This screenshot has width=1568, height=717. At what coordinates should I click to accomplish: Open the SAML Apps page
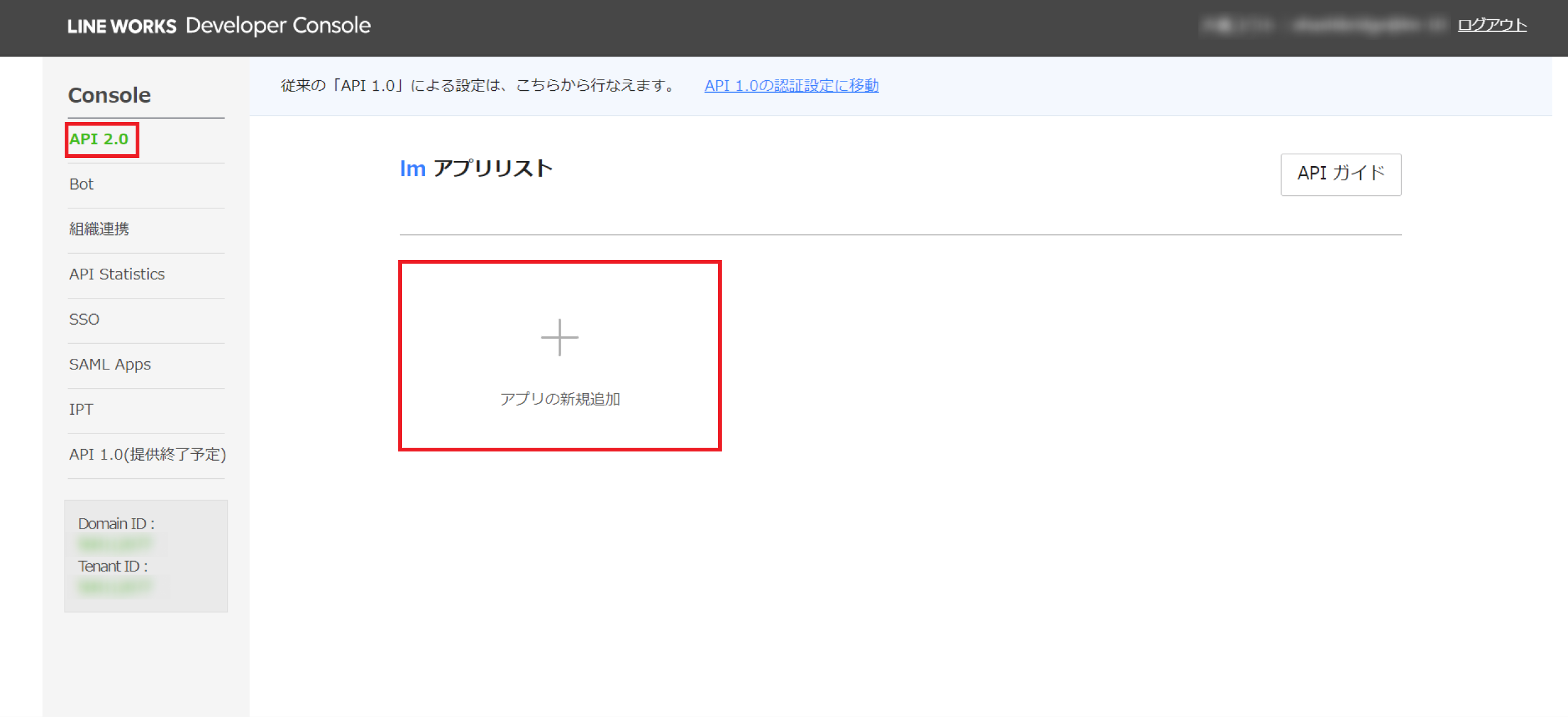click(110, 364)
